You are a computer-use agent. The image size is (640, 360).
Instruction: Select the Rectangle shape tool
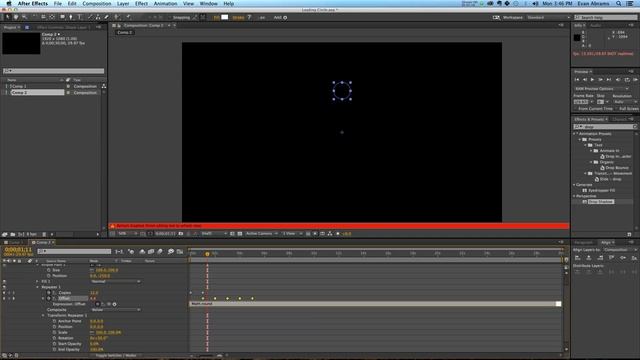coord(62,17)
